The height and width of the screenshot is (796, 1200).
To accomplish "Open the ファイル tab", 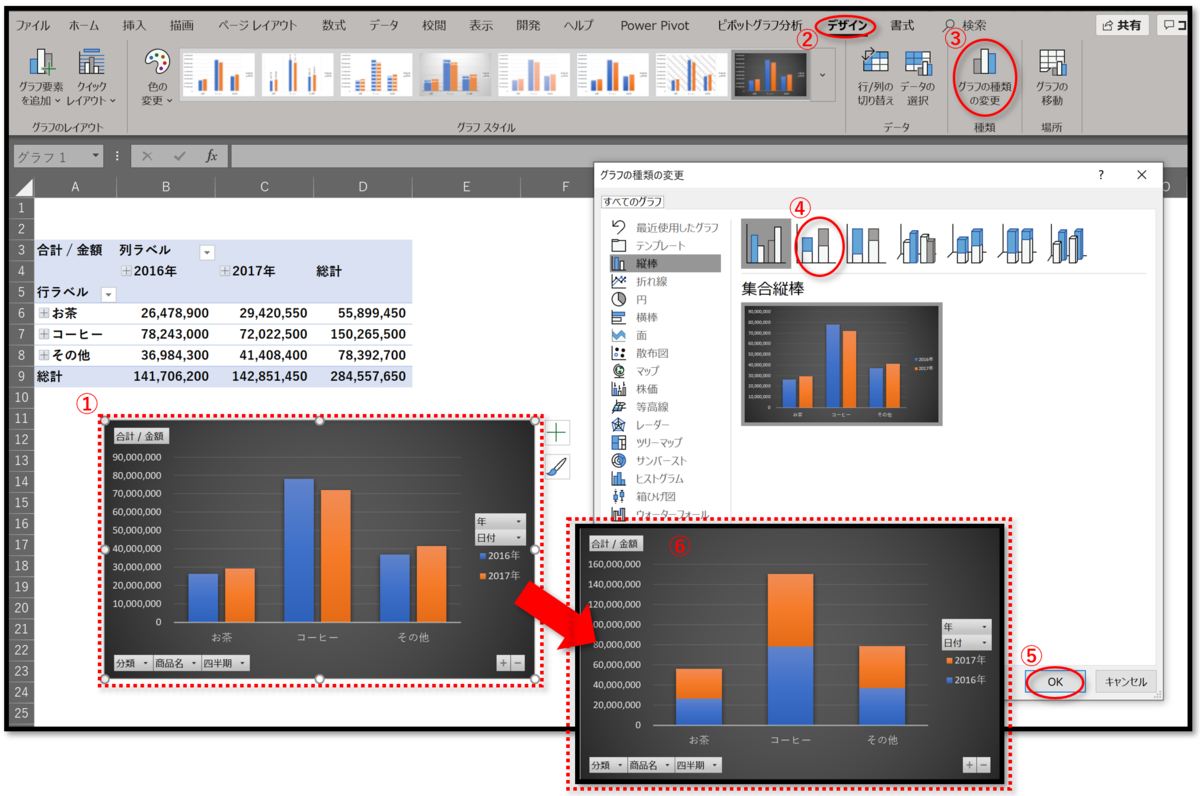I will coord(34,25).
